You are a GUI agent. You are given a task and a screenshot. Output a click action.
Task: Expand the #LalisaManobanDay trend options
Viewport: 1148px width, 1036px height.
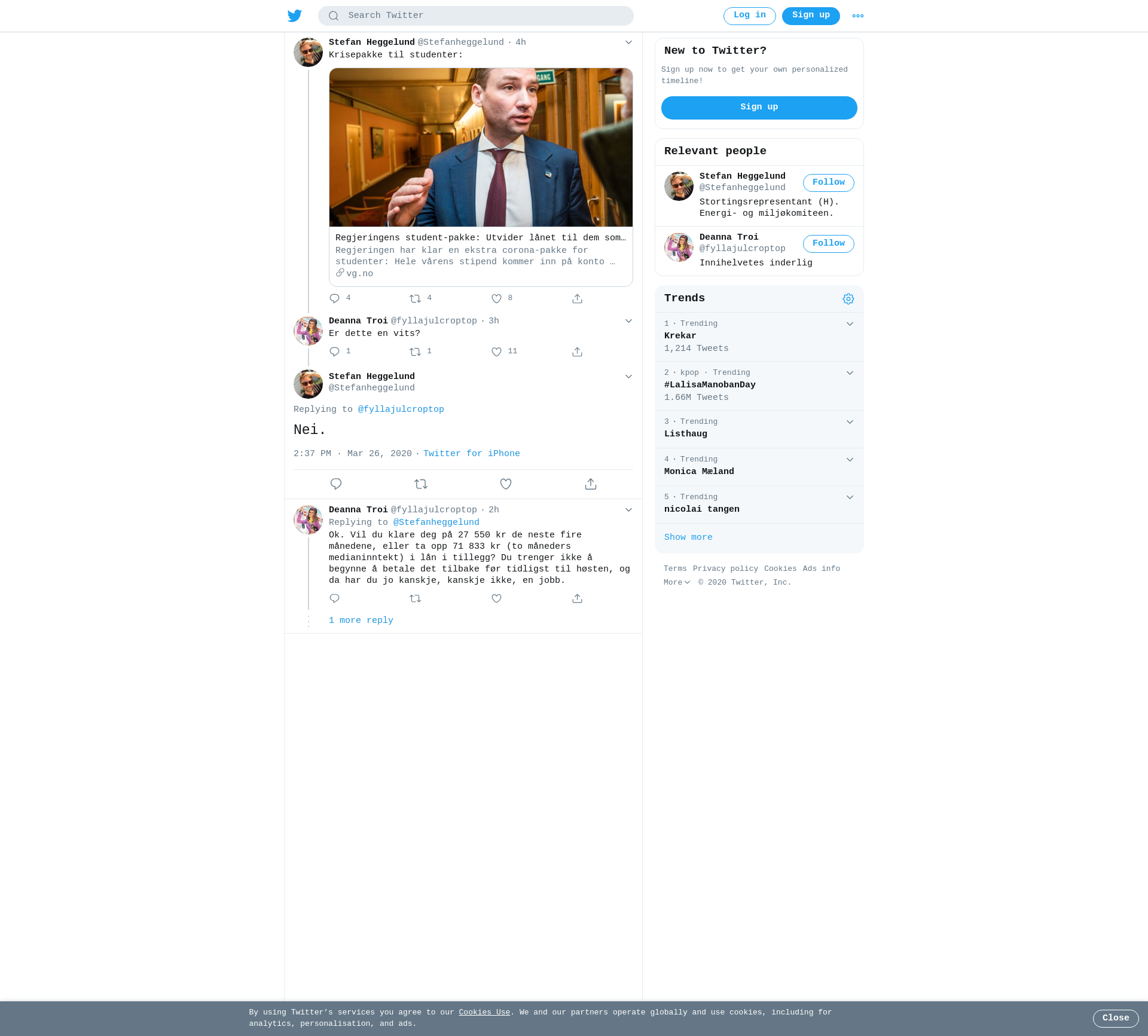pyautogui.click(x=850, y=373)
